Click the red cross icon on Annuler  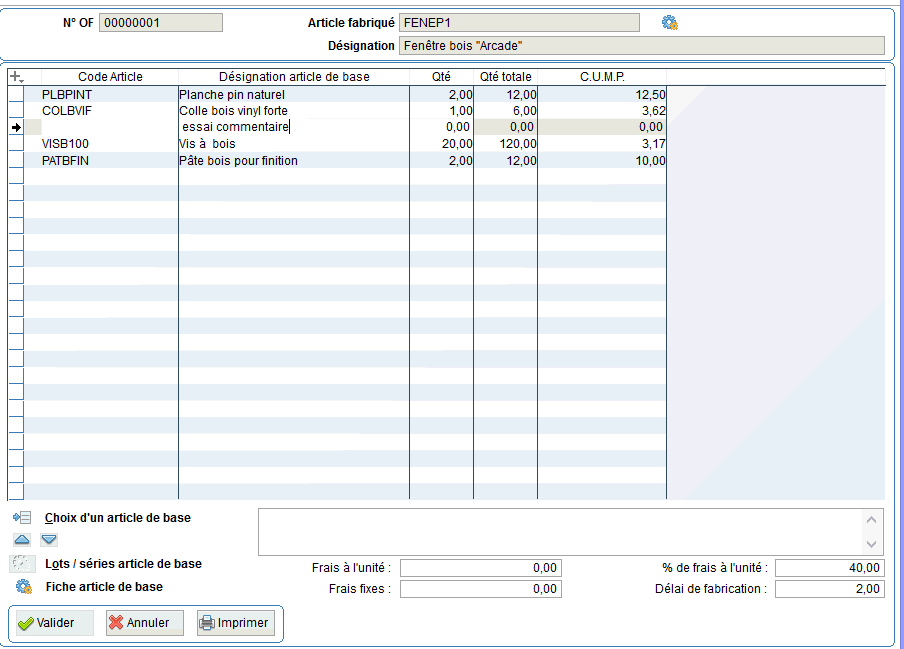(116, 622)
